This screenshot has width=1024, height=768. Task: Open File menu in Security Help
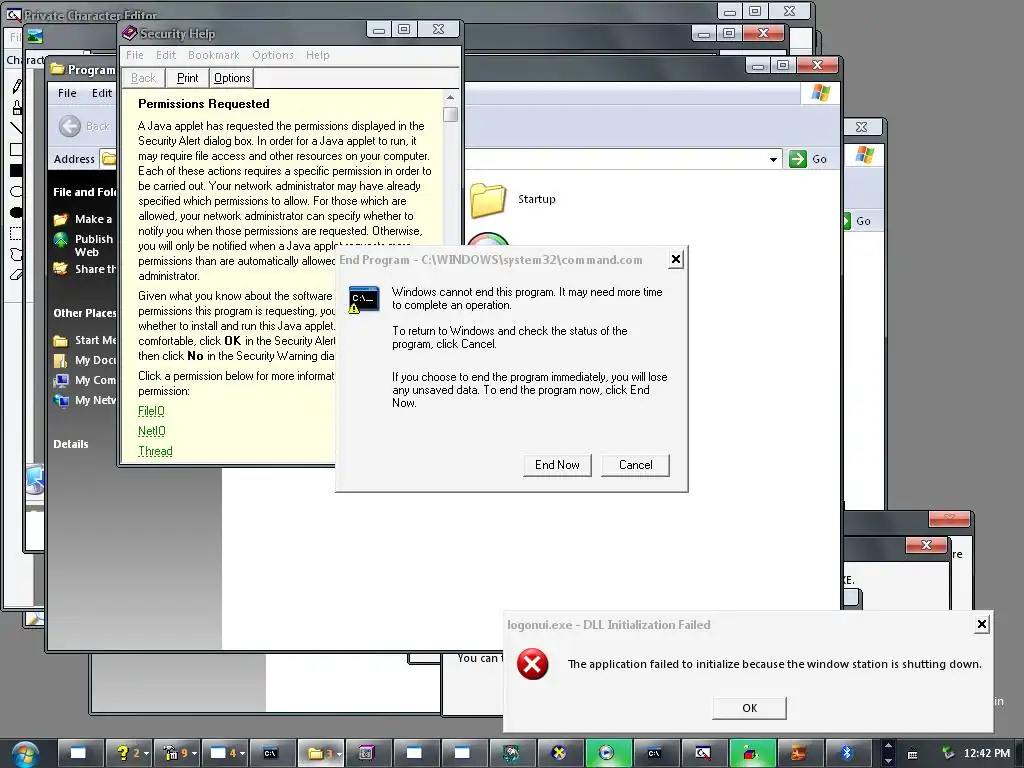click(x=135, y=55)
